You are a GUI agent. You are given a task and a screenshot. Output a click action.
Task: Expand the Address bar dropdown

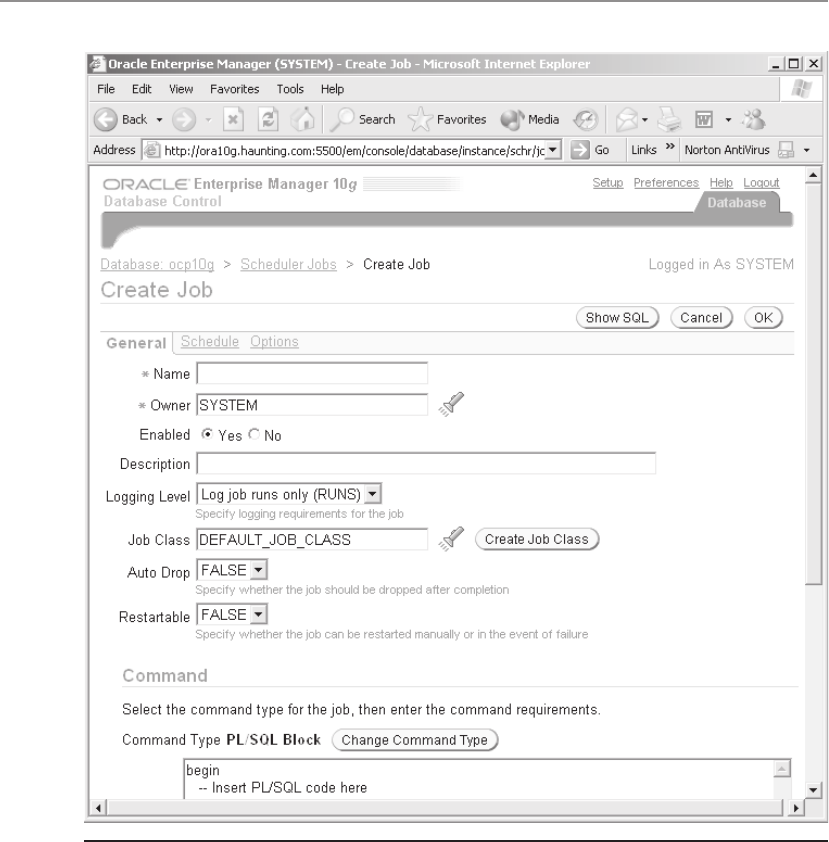click(553, 150)
